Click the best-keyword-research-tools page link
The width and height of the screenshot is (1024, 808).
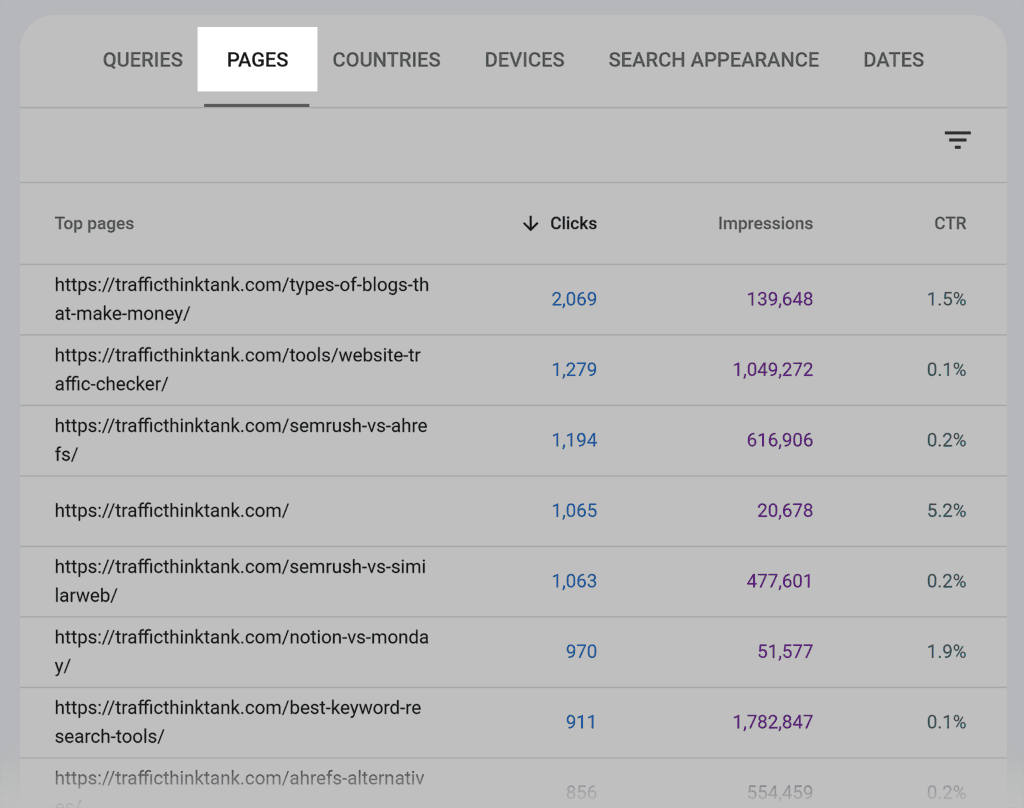(240, 721)
